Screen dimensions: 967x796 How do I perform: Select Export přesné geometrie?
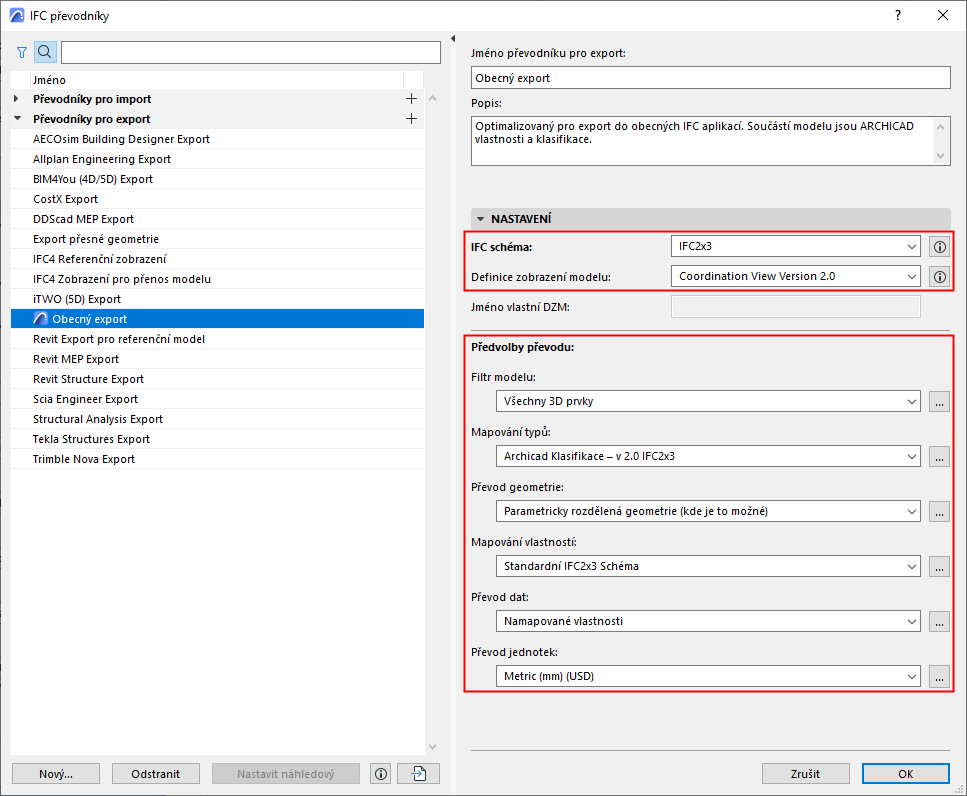tap(218, 239)
